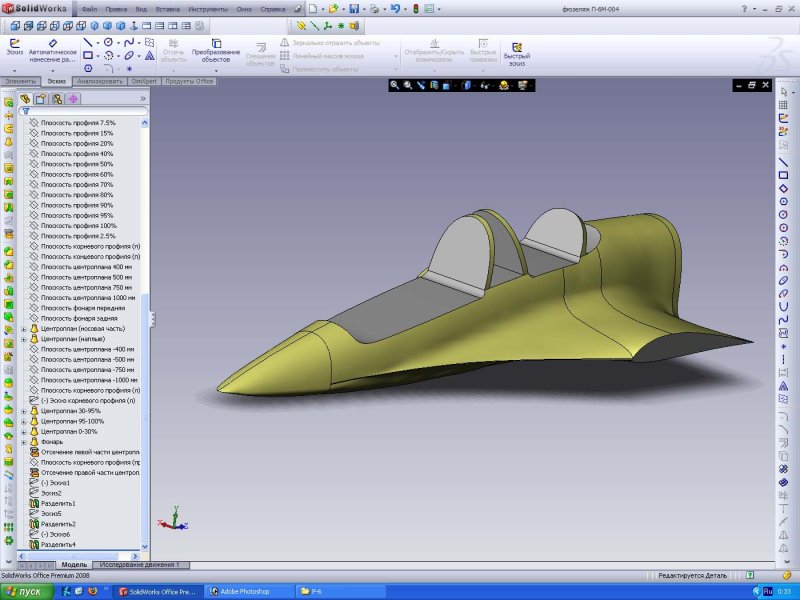
Task: Click the feature tree filter input field
Action: point(84,111)
